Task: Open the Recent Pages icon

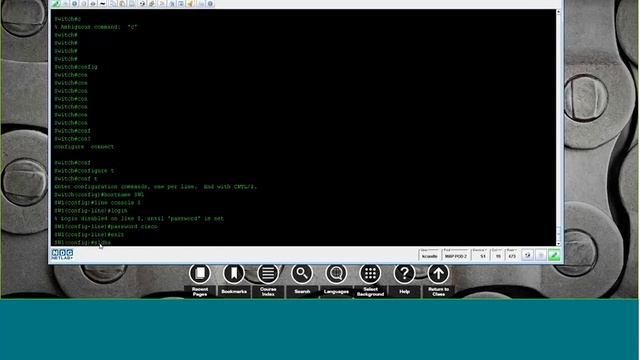Action: pyautogui.click(x=200, y=273)
